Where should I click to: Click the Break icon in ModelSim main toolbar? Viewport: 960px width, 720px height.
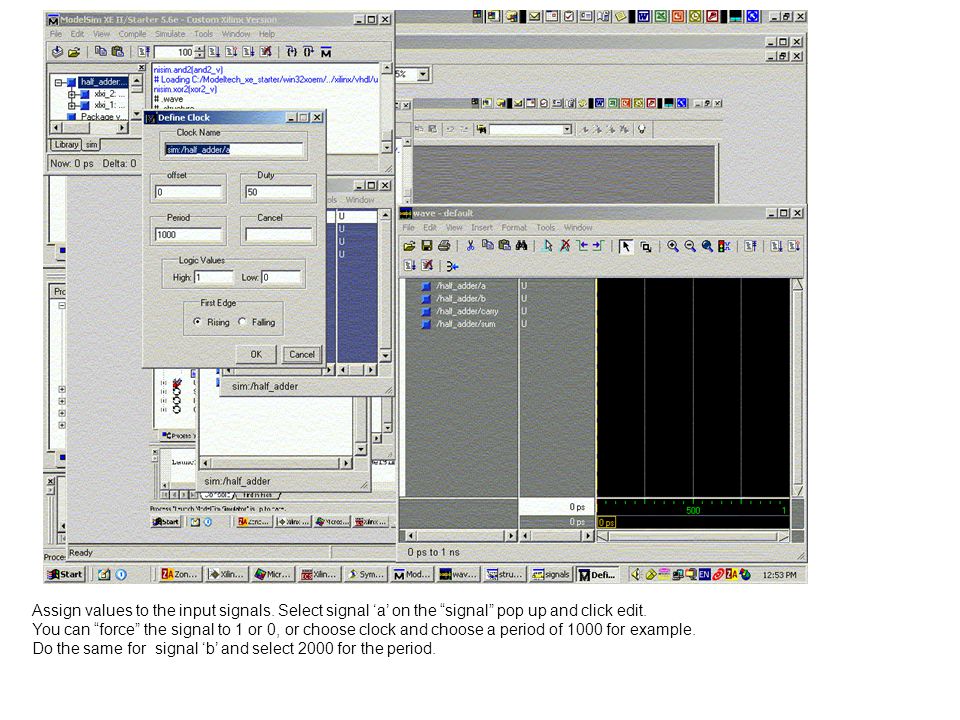[266, 52]
